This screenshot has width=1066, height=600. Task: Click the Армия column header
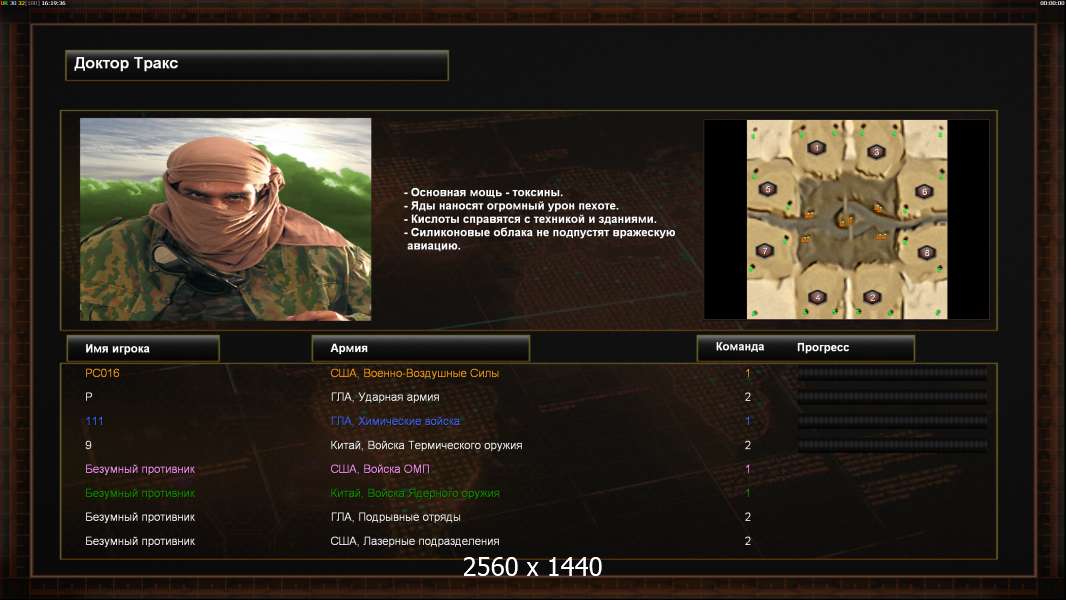tap(420, 348)
